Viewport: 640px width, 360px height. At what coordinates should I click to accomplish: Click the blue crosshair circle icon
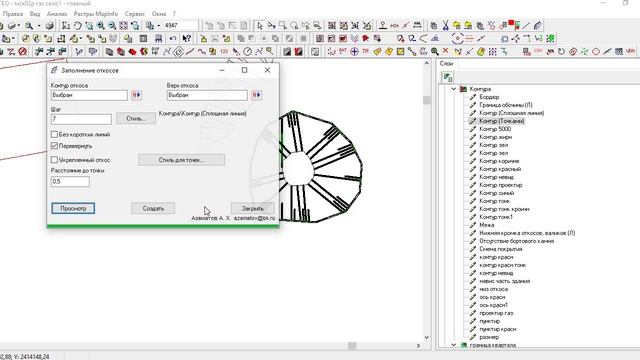pyautogui.click(x=354, y=51)
